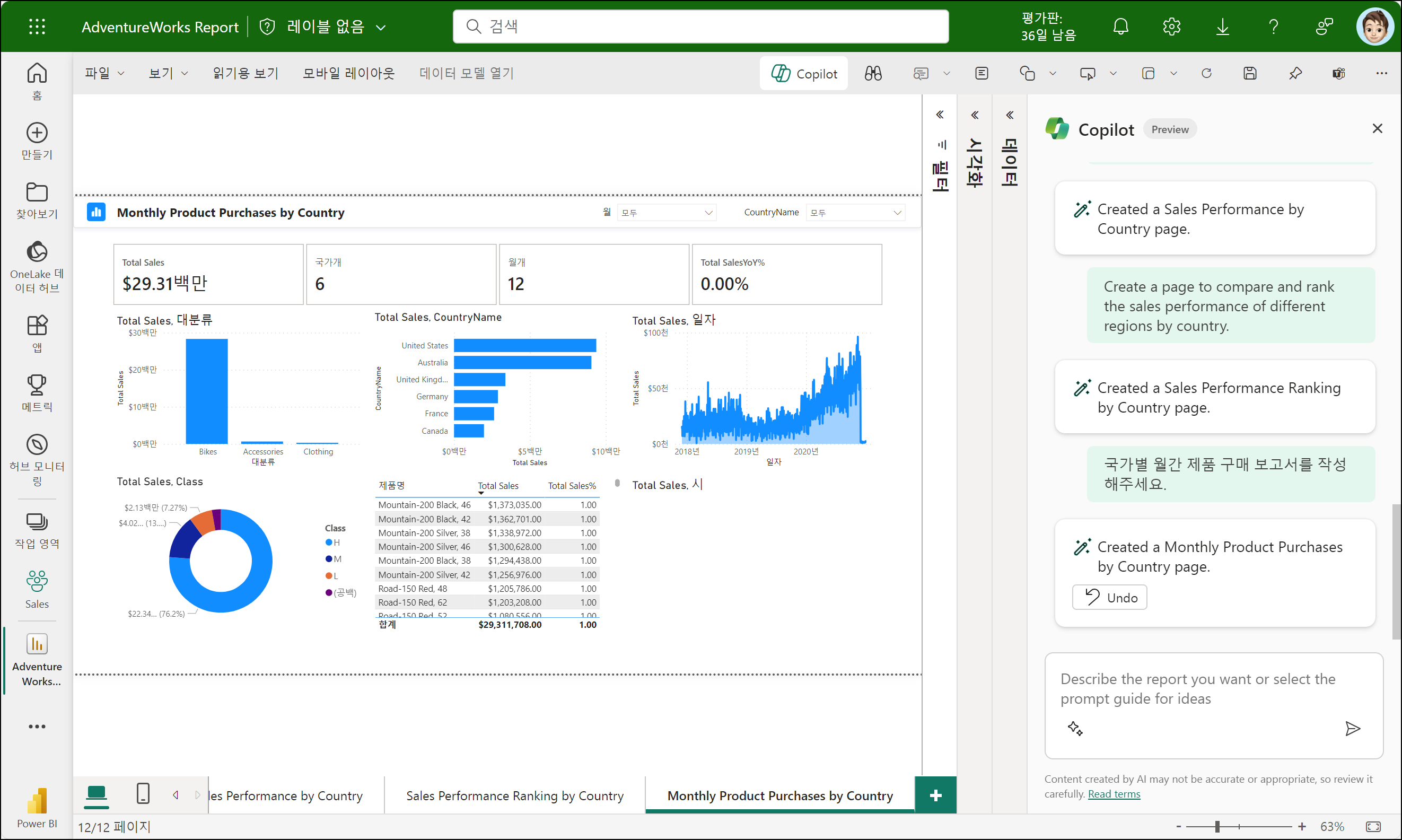The height and width of the screenshot is (840, 1402).
Task: Click notifications bell icon
Action: tap(1120, 27)
